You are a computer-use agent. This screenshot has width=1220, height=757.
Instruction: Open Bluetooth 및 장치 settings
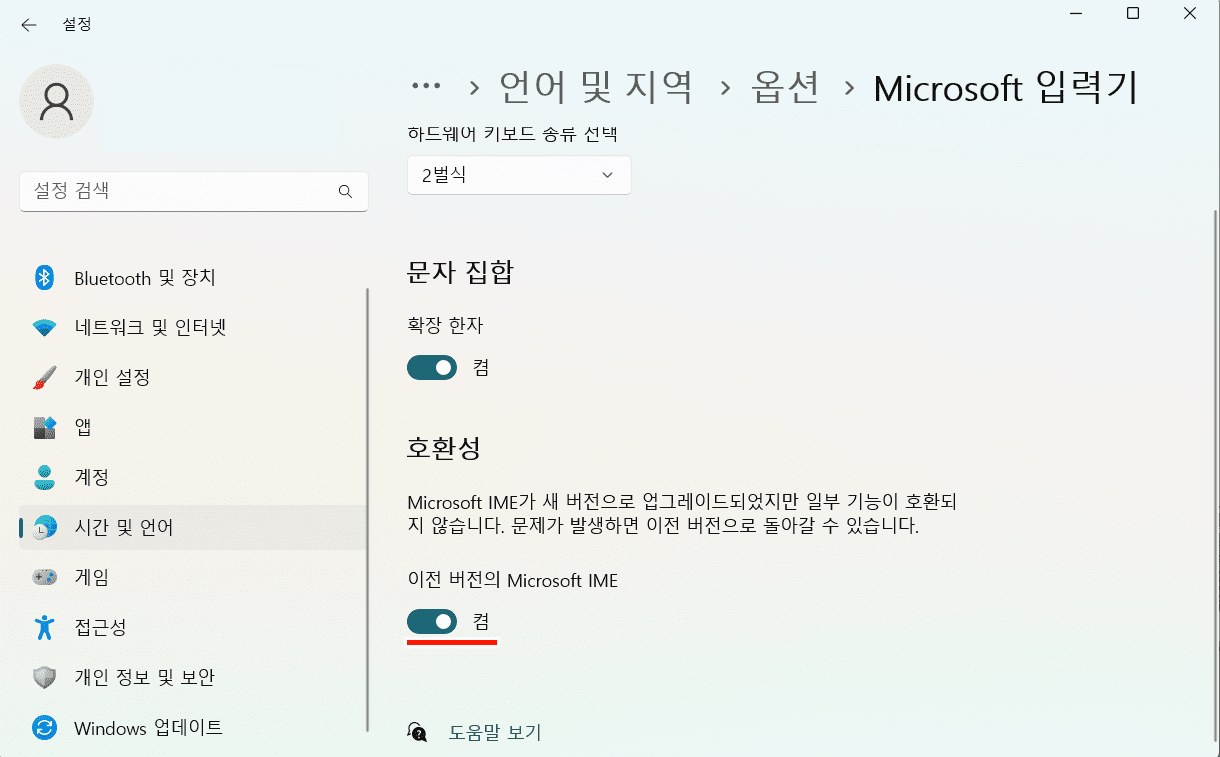coord(193,278)
